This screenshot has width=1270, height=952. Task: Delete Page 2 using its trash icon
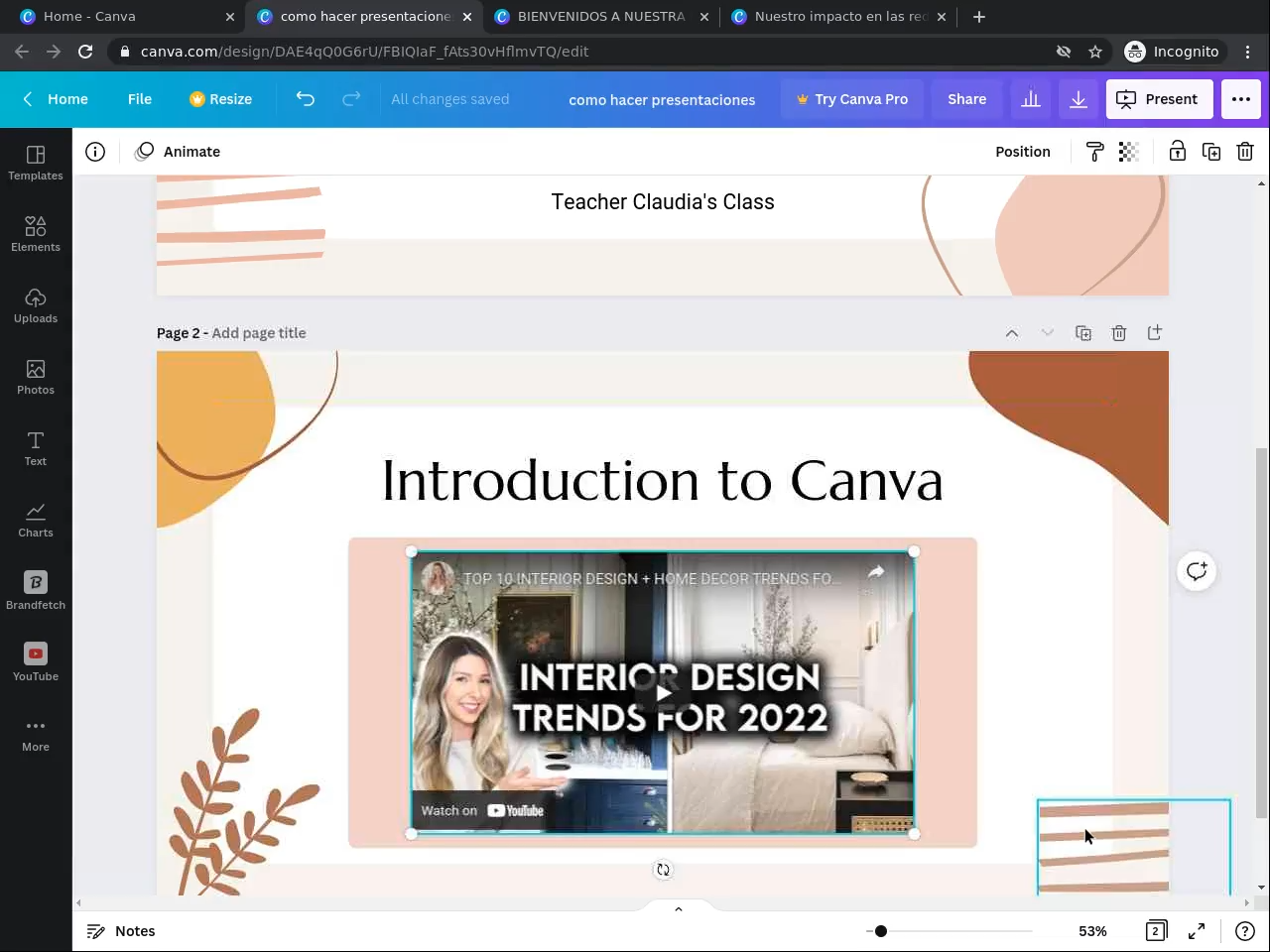tap(1119, 333)
